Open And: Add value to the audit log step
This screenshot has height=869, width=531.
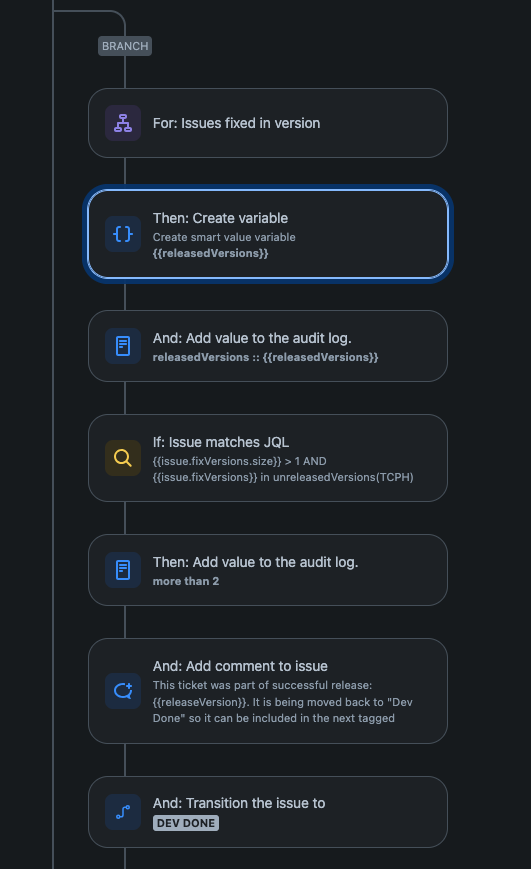point(268,346)
